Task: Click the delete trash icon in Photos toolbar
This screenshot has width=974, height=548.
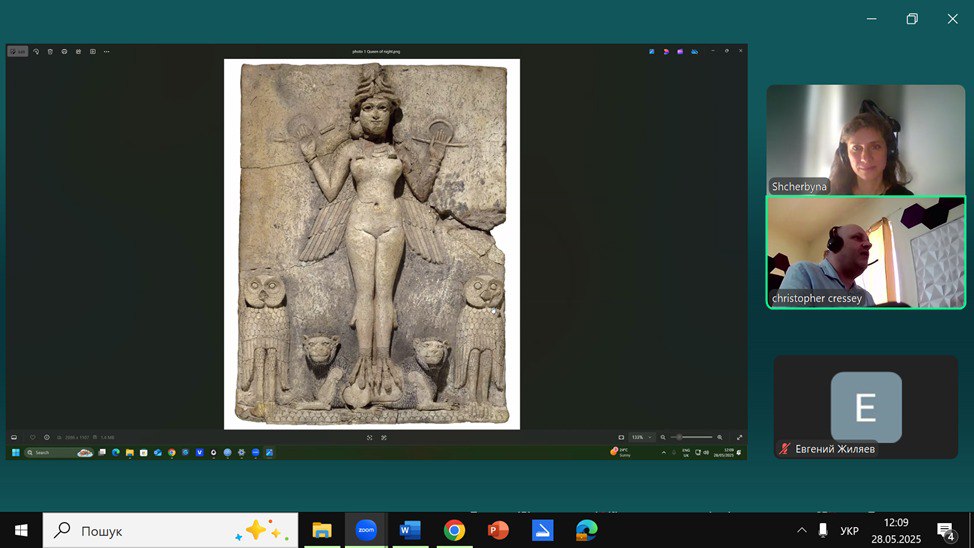Action: coord(50,52)
